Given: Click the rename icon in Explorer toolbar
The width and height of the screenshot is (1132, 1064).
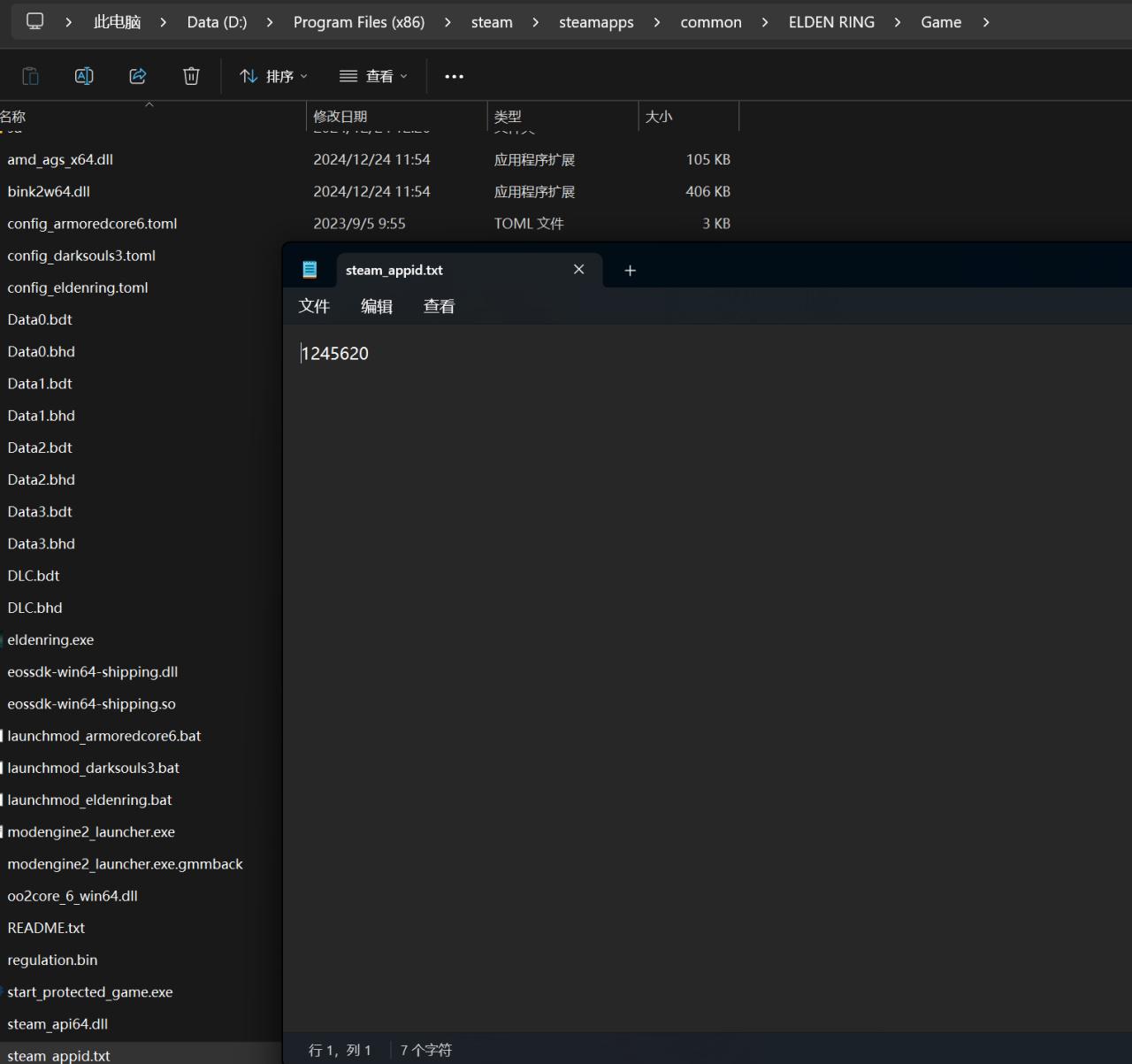Looking at the screenshot, I should (84, 76).
